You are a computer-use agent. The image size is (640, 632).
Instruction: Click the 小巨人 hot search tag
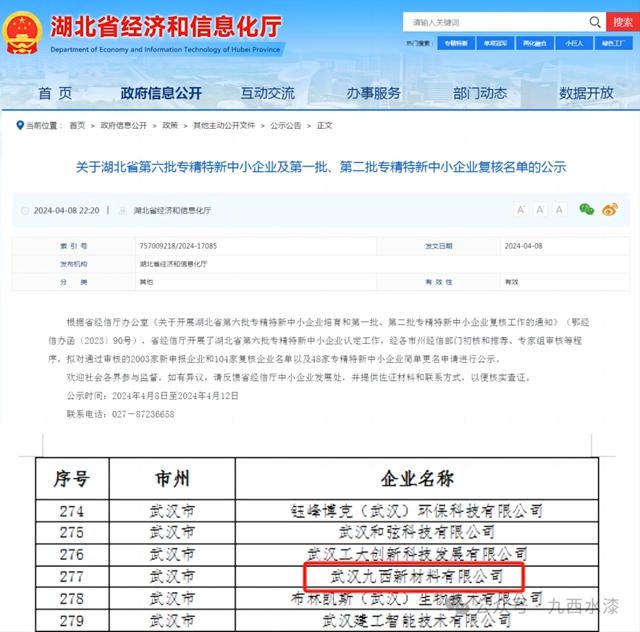point(574,43)
